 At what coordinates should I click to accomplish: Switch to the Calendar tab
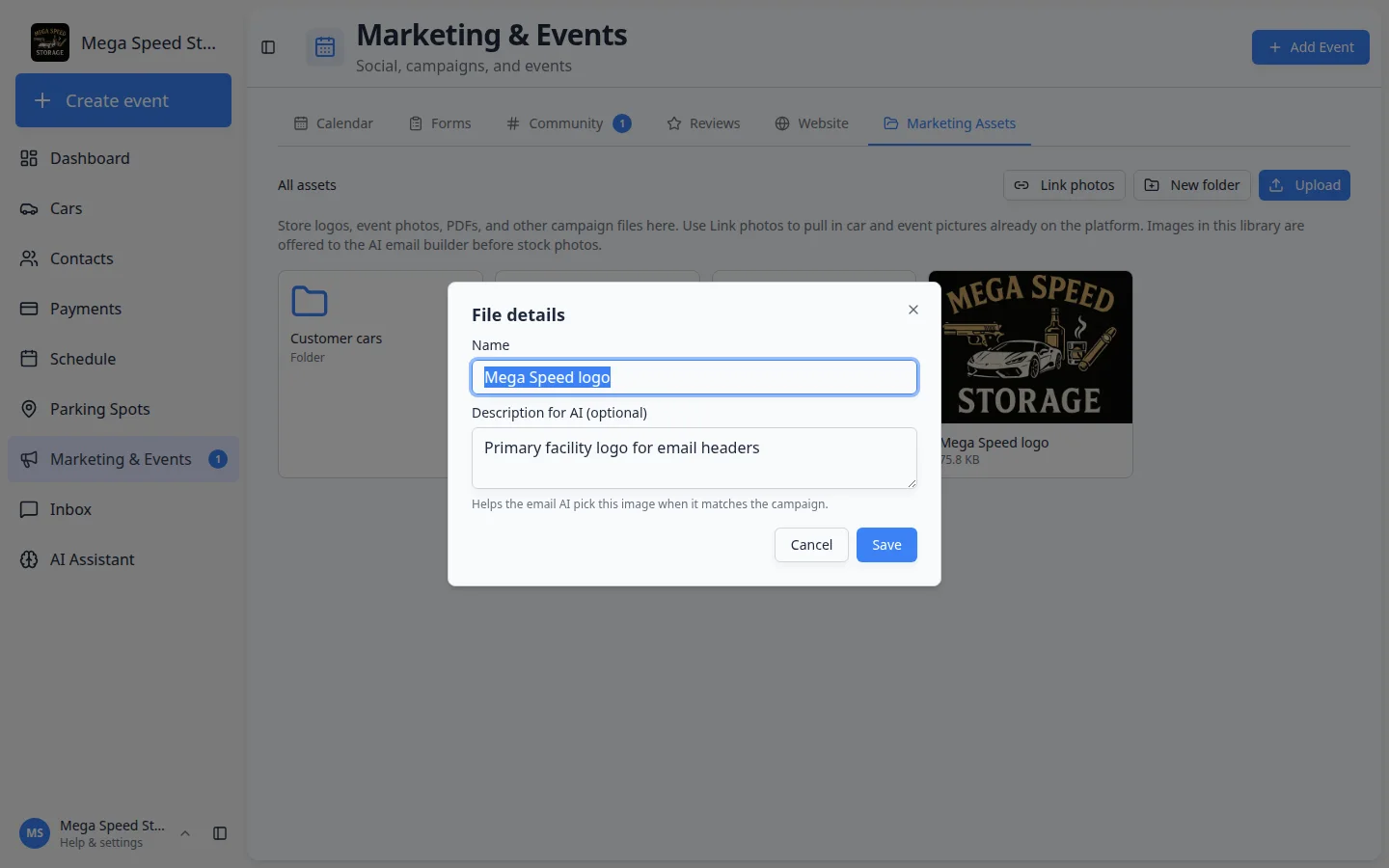pos(333,123)
